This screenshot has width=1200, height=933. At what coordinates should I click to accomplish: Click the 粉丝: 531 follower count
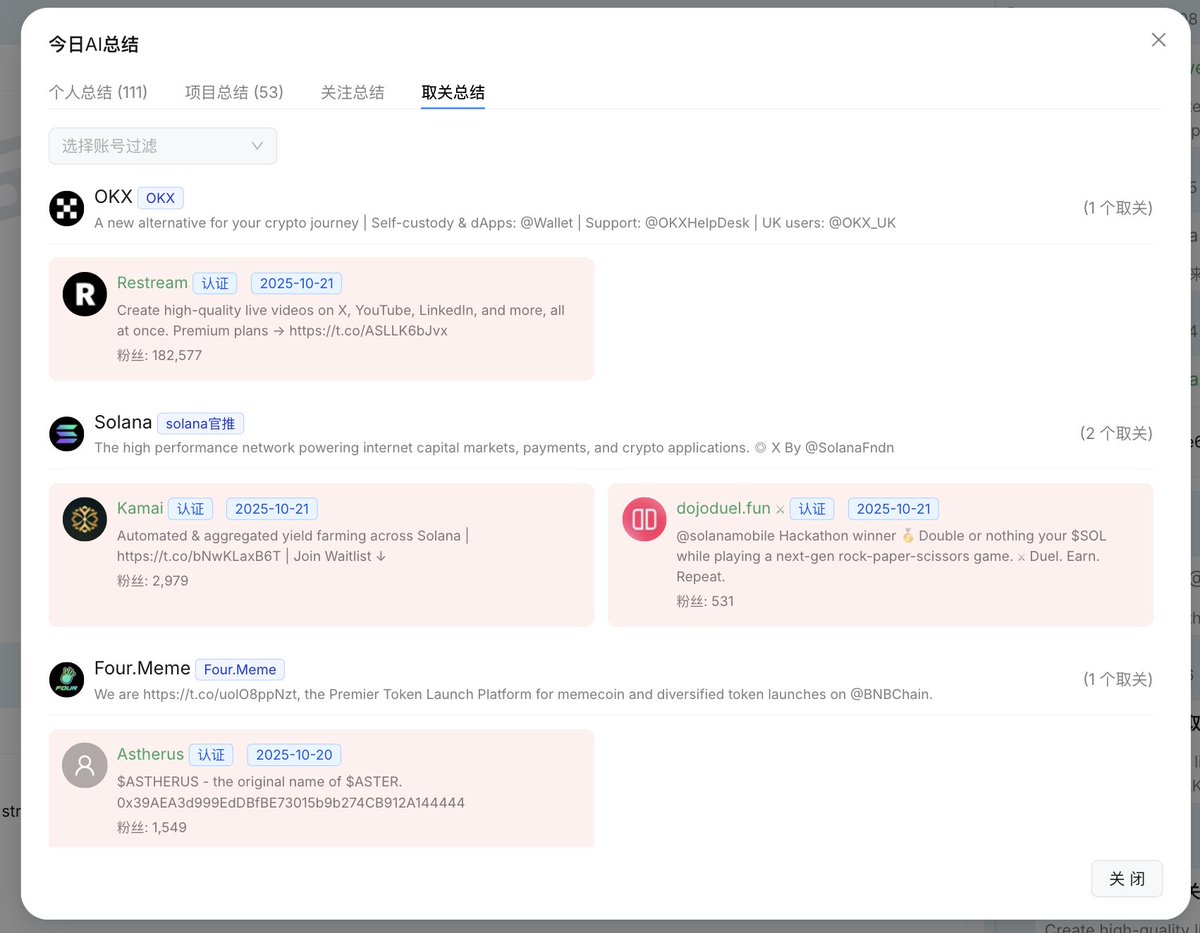705,601
